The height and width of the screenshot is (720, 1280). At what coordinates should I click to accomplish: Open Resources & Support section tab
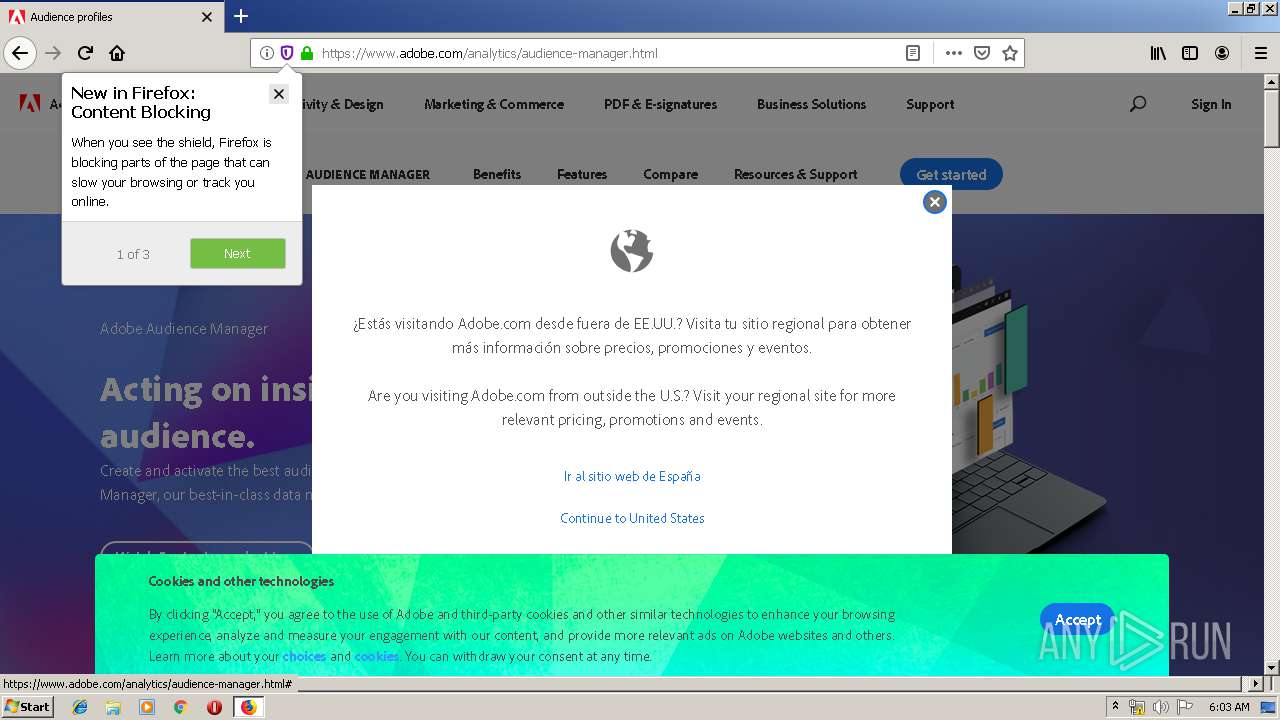coord(796,174)
